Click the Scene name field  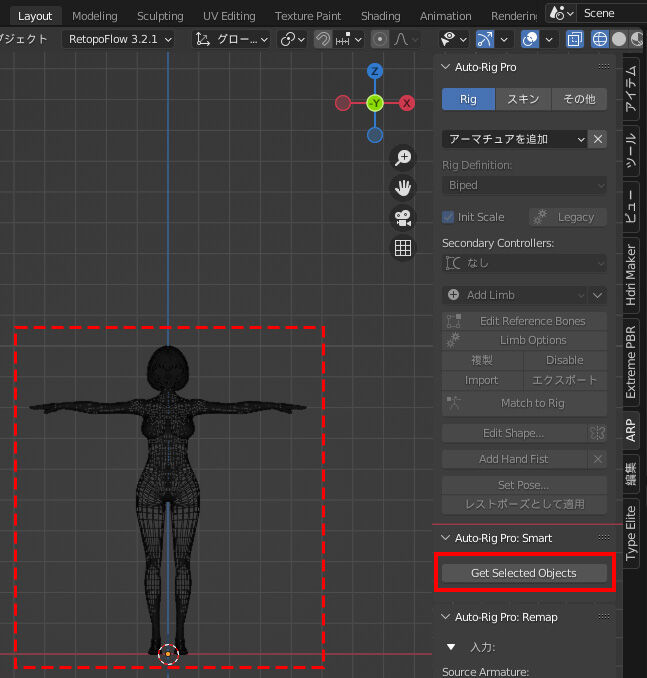612,13
